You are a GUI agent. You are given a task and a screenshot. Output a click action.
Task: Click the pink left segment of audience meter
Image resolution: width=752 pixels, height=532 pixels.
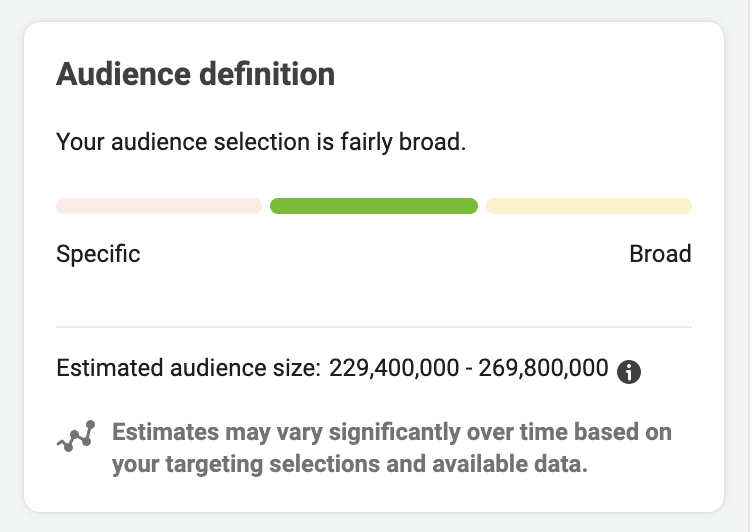[x=159, y=206]
